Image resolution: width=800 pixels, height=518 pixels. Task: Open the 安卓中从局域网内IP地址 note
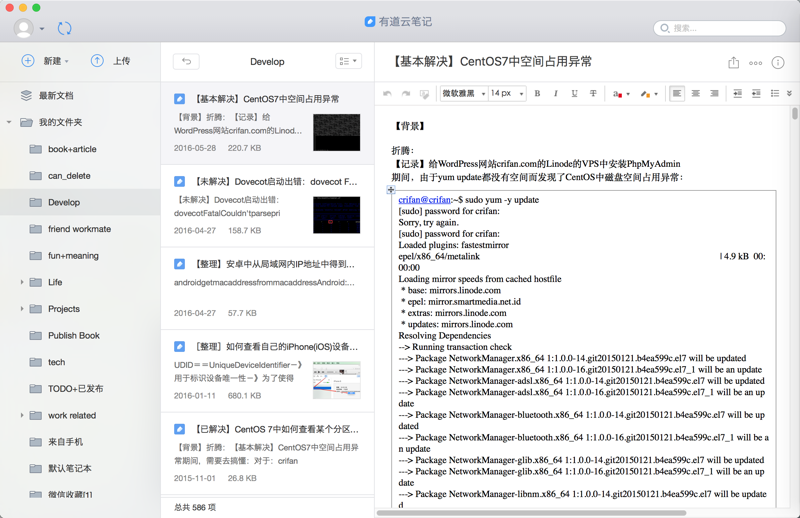point(267,289)
